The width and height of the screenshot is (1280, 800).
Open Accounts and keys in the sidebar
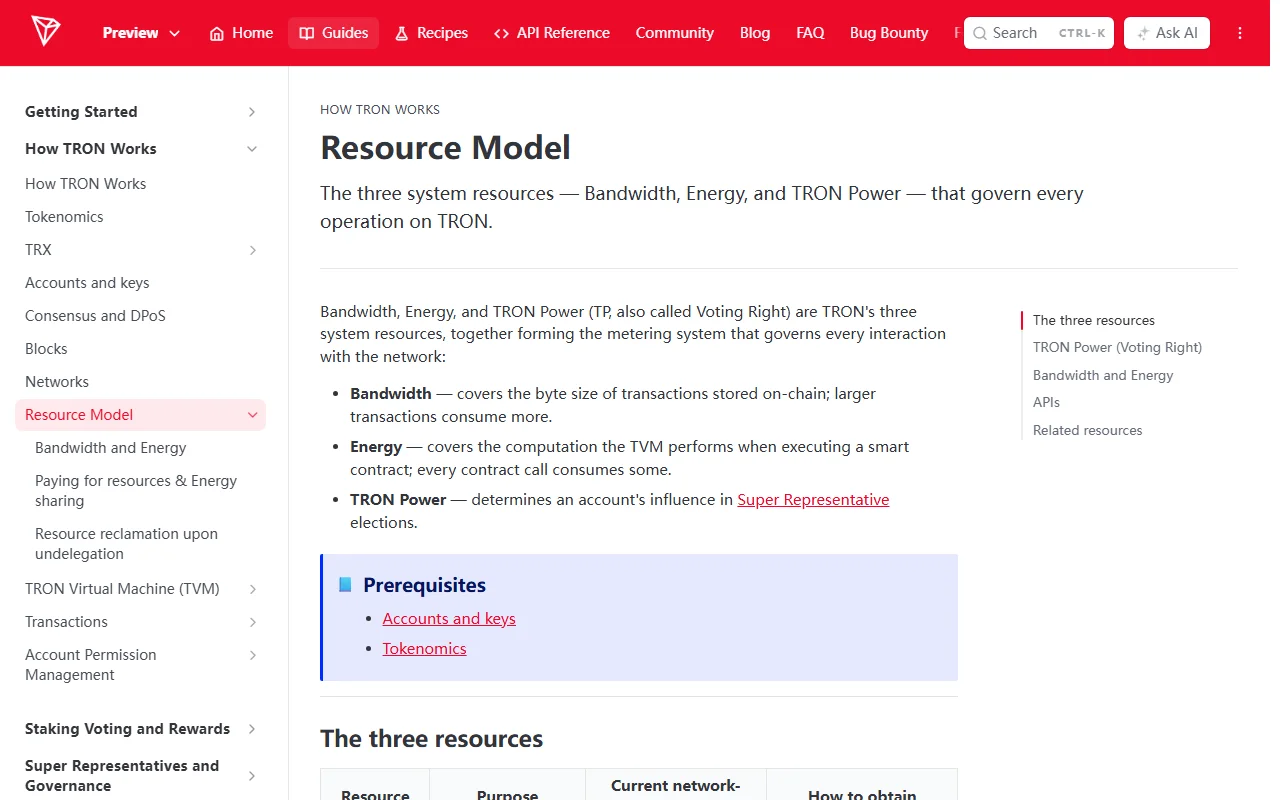87,283
